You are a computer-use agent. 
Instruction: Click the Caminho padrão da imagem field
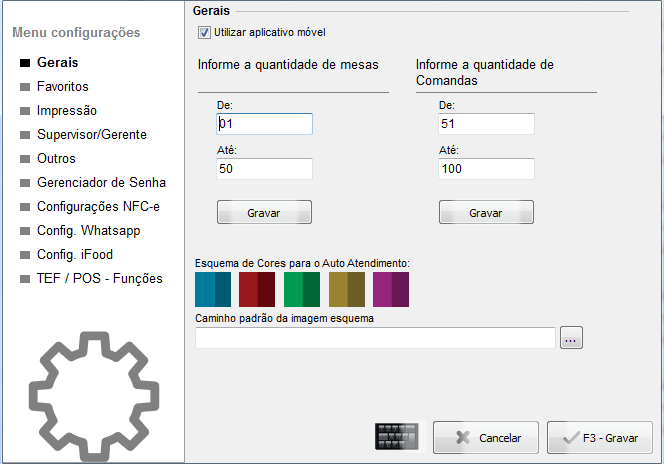[x=375, y=338]
